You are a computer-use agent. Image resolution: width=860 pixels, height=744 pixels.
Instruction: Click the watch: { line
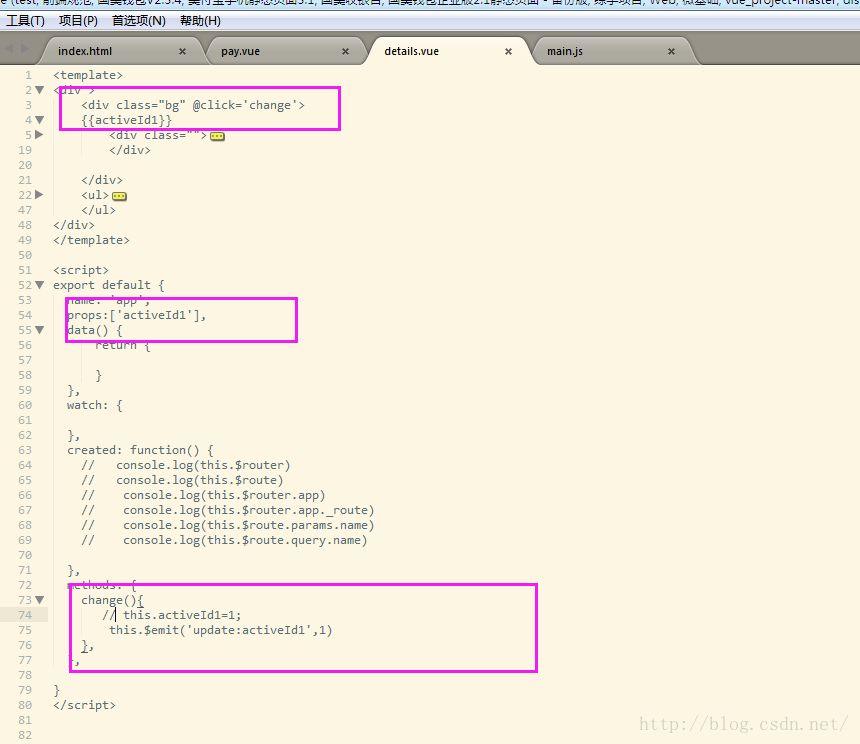[x=94, y=405]
